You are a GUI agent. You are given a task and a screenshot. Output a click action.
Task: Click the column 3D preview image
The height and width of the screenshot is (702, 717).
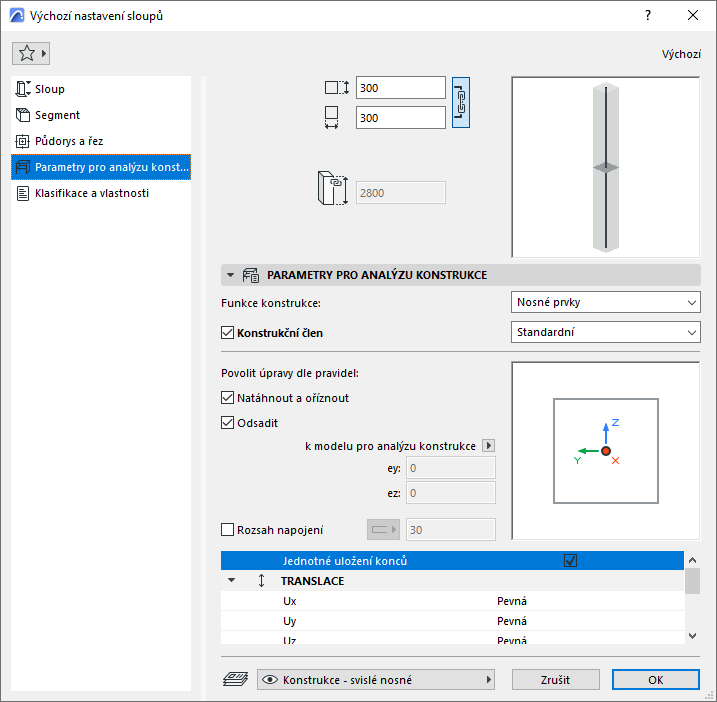pos(606,167)
